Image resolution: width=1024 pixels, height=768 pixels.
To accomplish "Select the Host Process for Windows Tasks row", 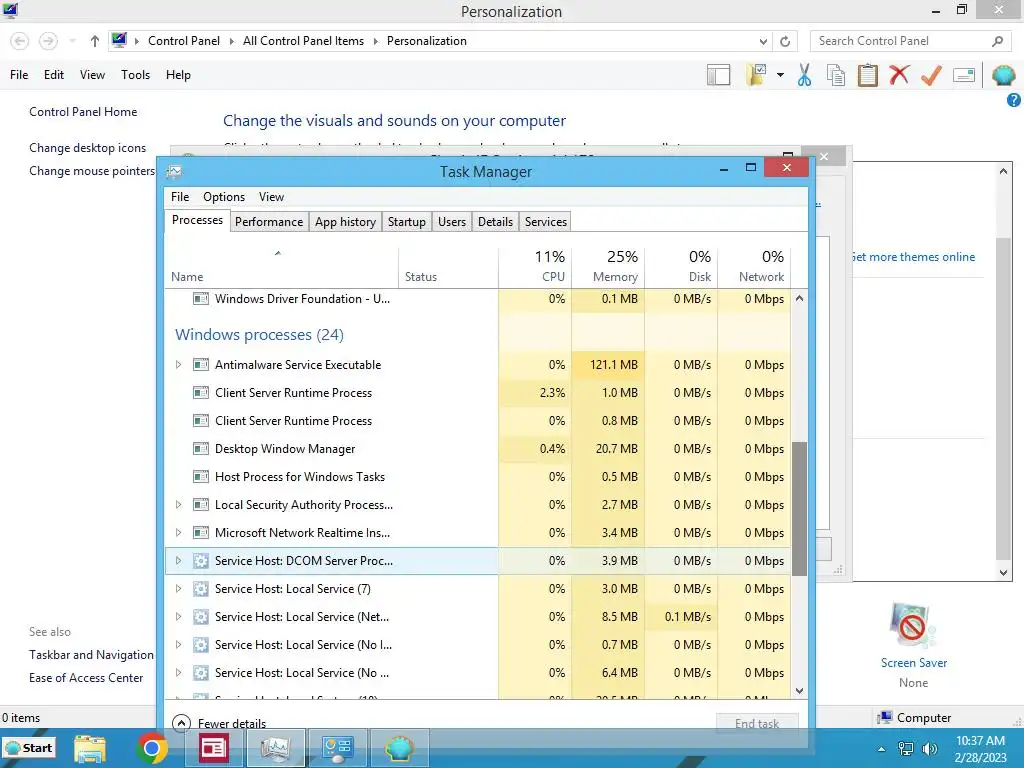I will click(477, 477).
